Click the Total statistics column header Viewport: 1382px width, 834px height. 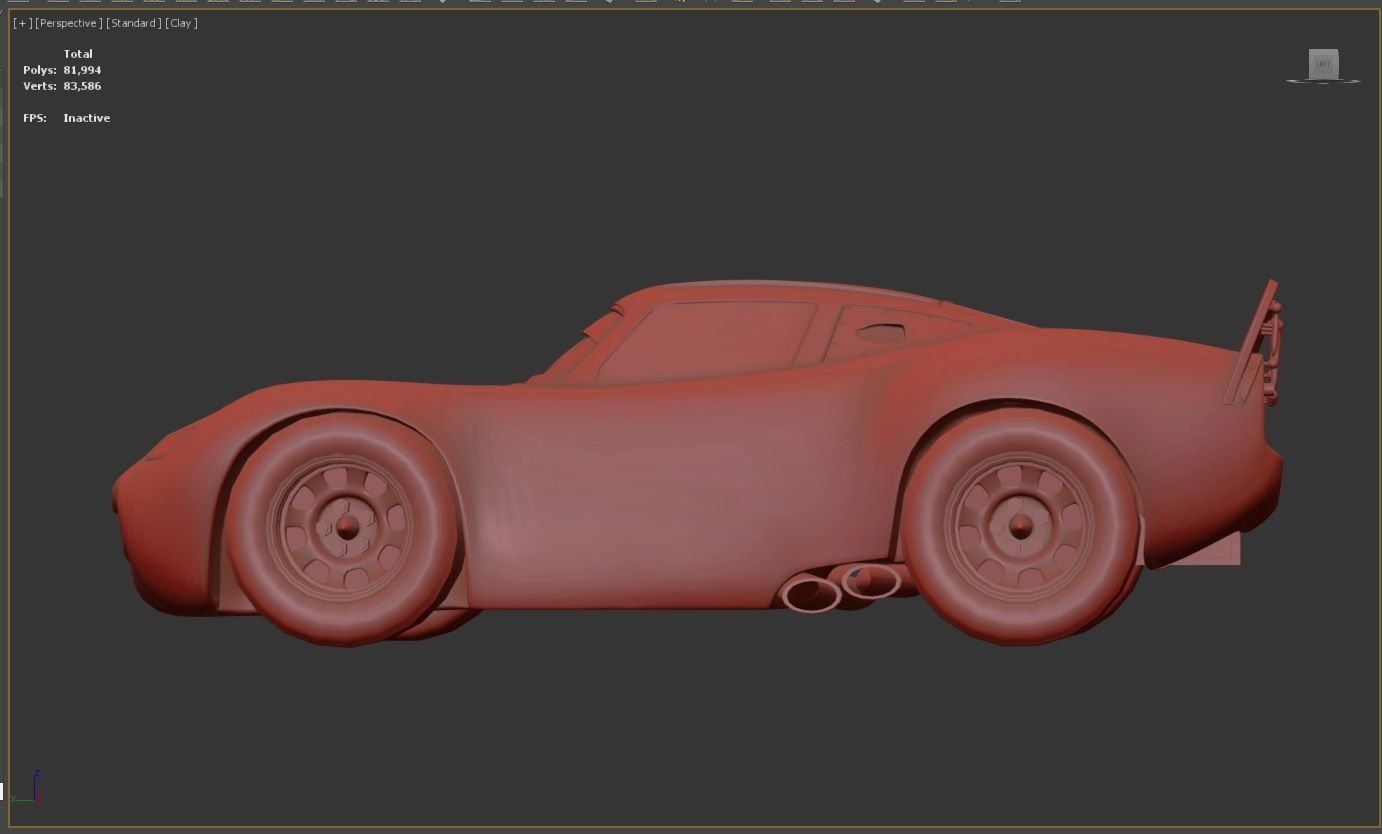click(78, 54)
